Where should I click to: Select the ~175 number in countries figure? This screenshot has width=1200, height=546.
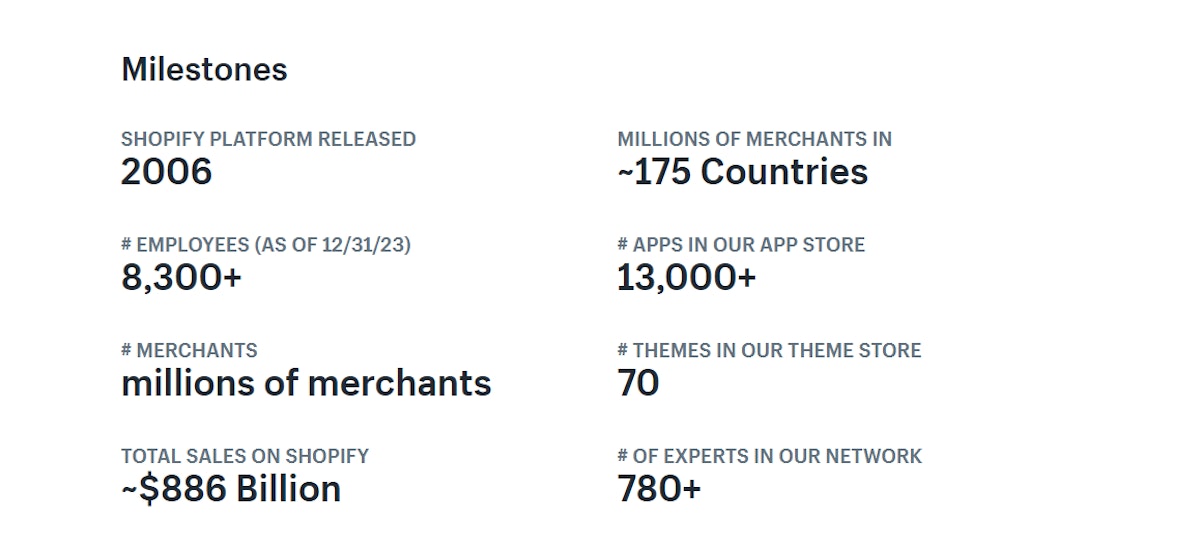[654, 172]
